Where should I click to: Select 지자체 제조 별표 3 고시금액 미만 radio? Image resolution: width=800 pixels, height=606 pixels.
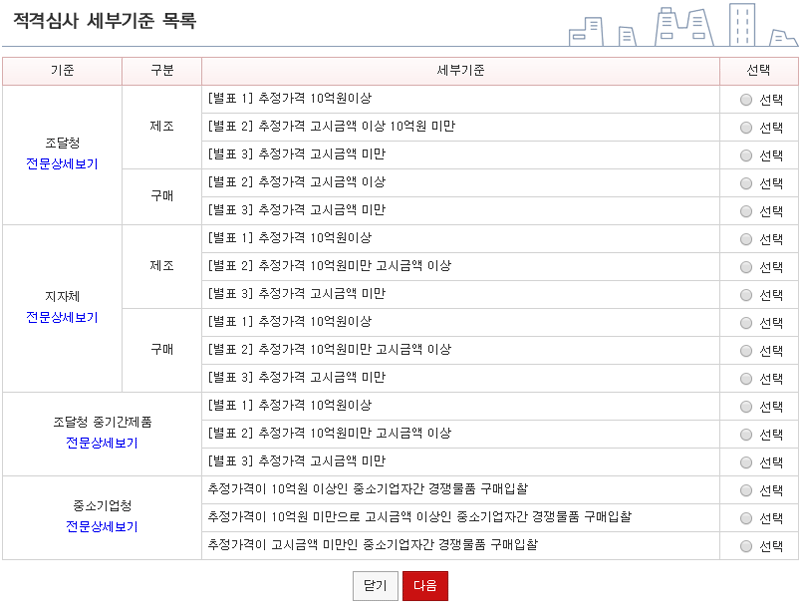tap(746, 295)
